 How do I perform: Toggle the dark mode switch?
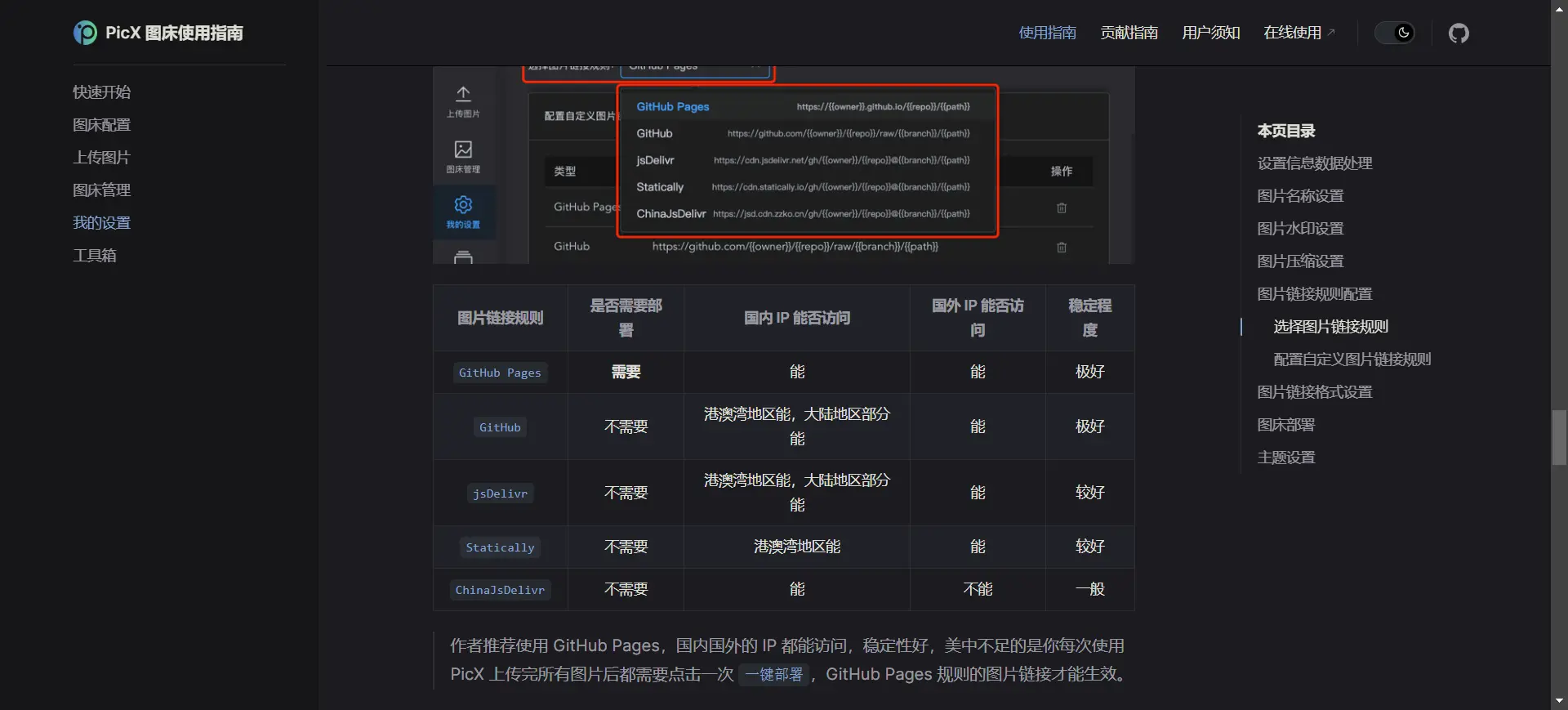pos(1395,33)
